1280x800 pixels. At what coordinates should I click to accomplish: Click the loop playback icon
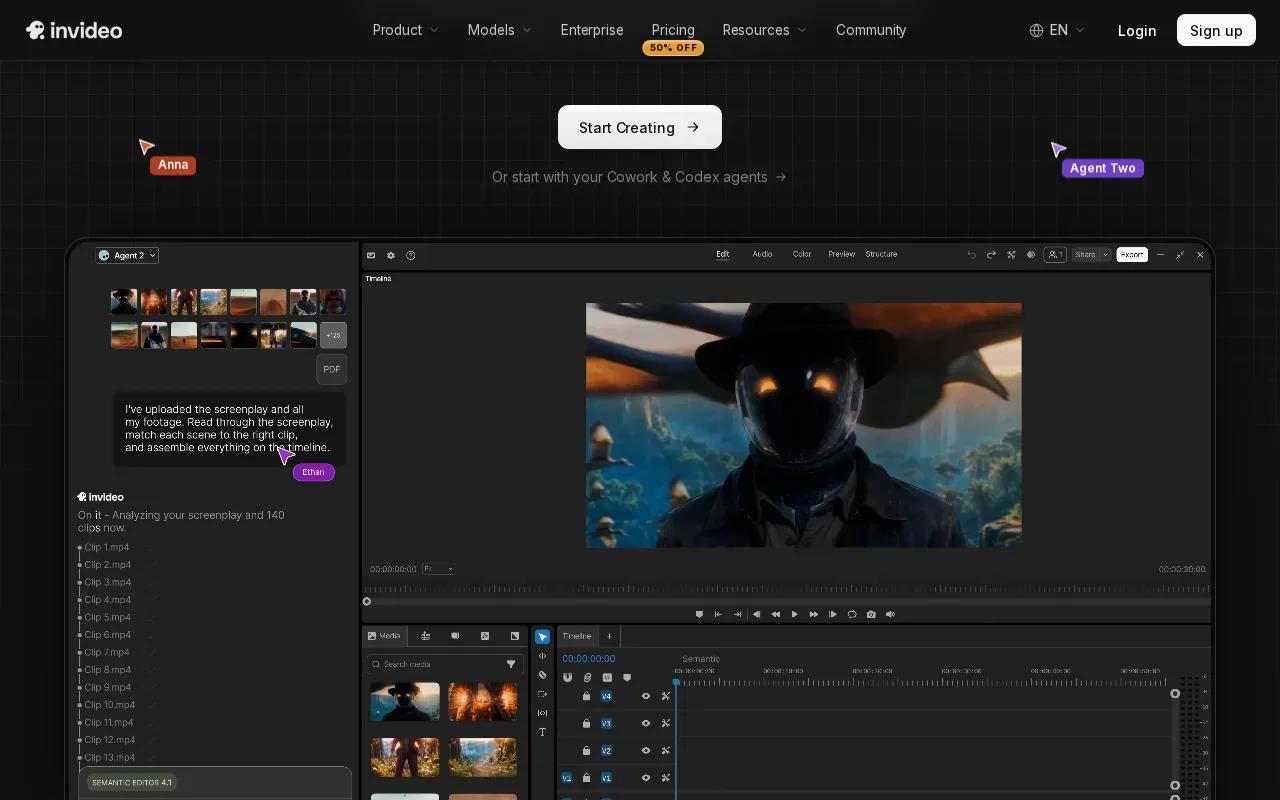[852, 614]
